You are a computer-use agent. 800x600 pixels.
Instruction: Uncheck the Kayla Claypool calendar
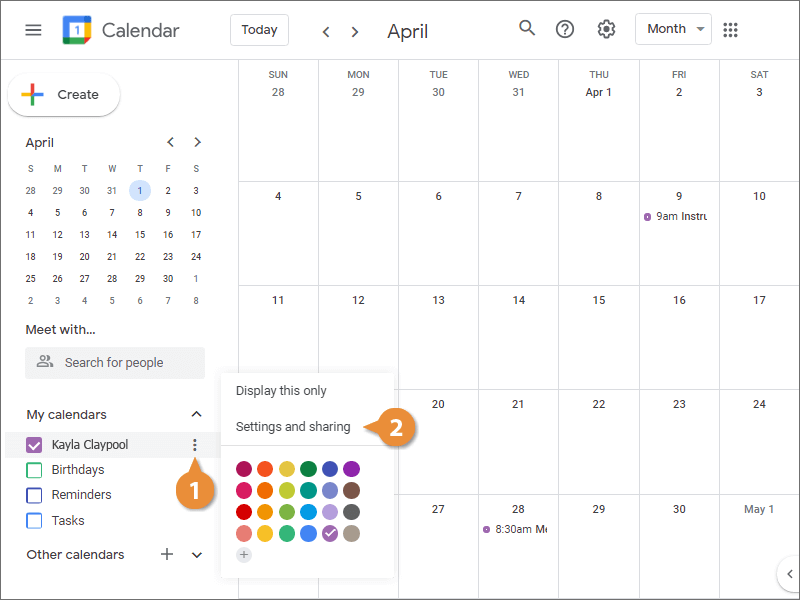point(34,445)
